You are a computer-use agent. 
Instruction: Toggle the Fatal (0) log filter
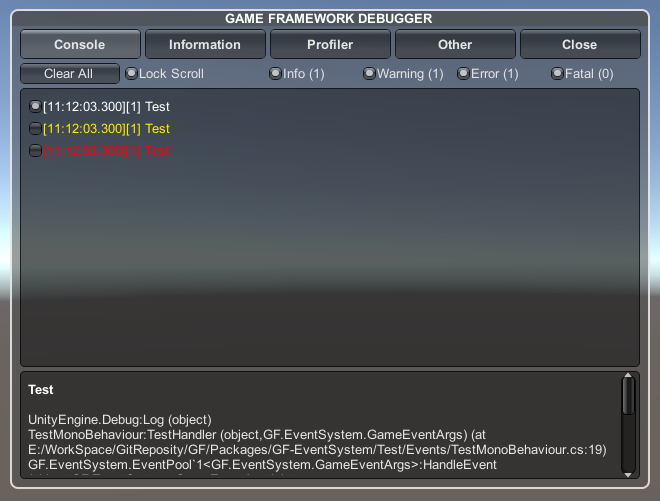(x=558, y=74)
